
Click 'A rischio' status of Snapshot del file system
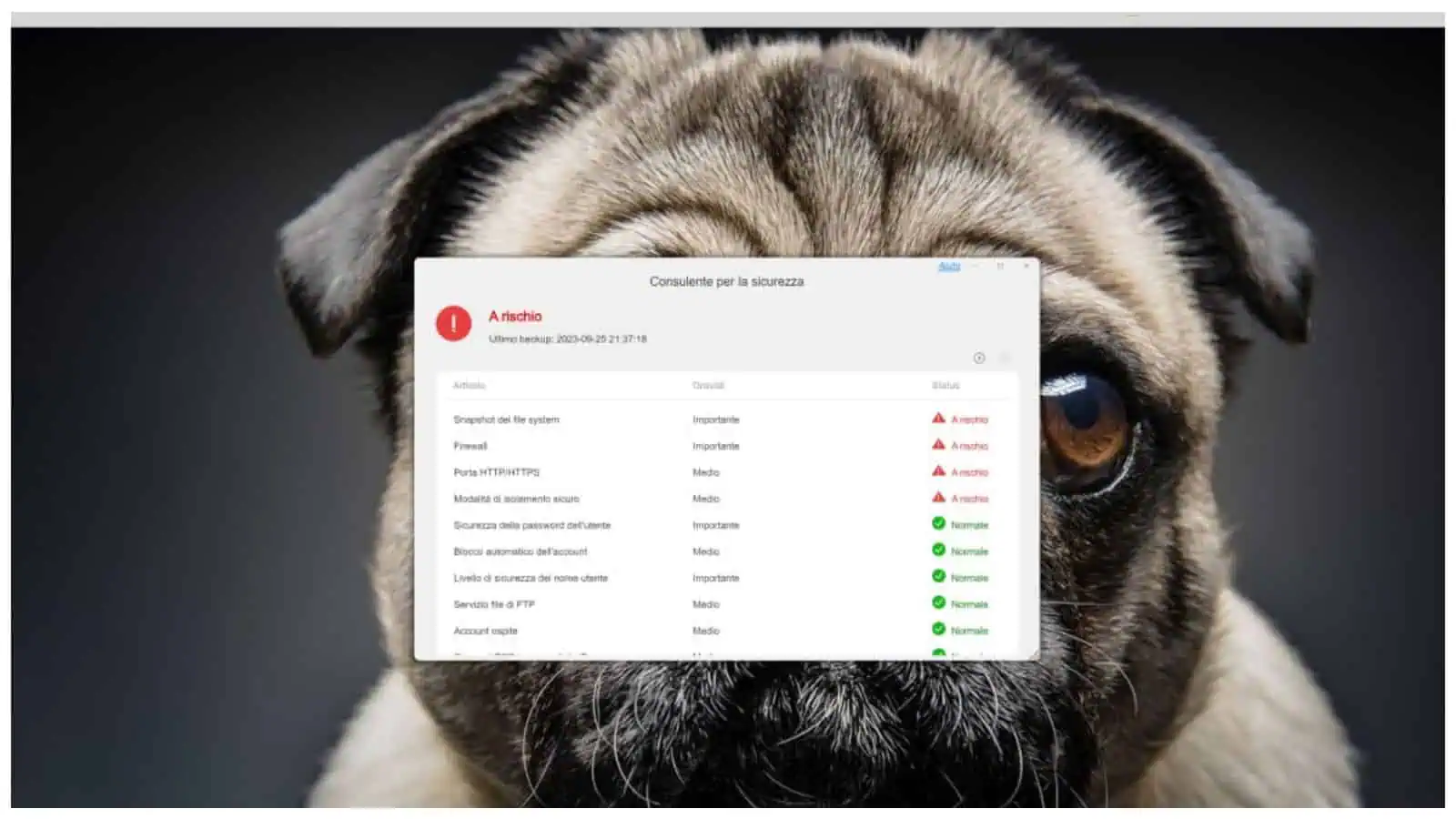coord(969,420)
